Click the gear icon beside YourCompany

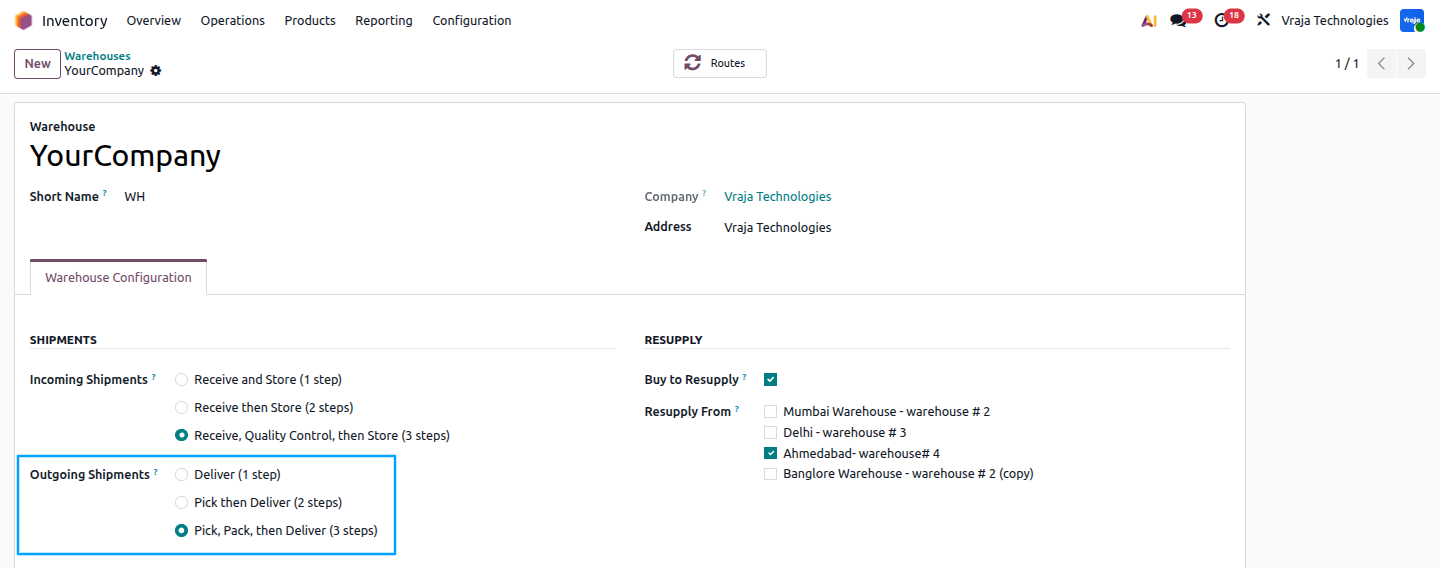[156, 71]
